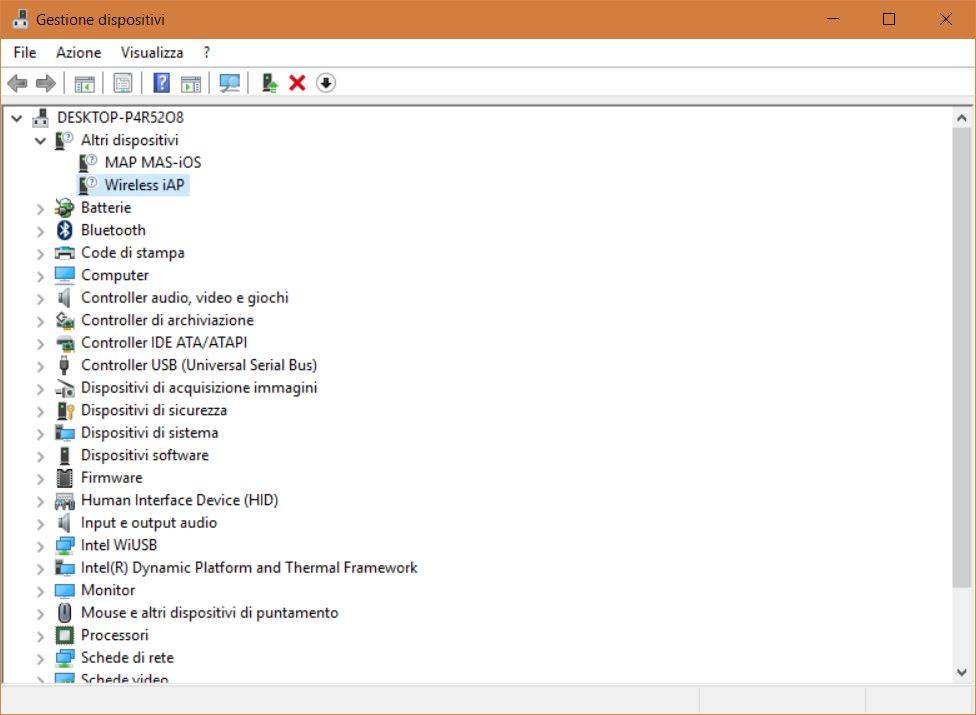Image resolution: width=976 pixels, height=715 pixels.
Task: Open the blue Help question-mark toolbar icon
Action: (x=161, y=83)
